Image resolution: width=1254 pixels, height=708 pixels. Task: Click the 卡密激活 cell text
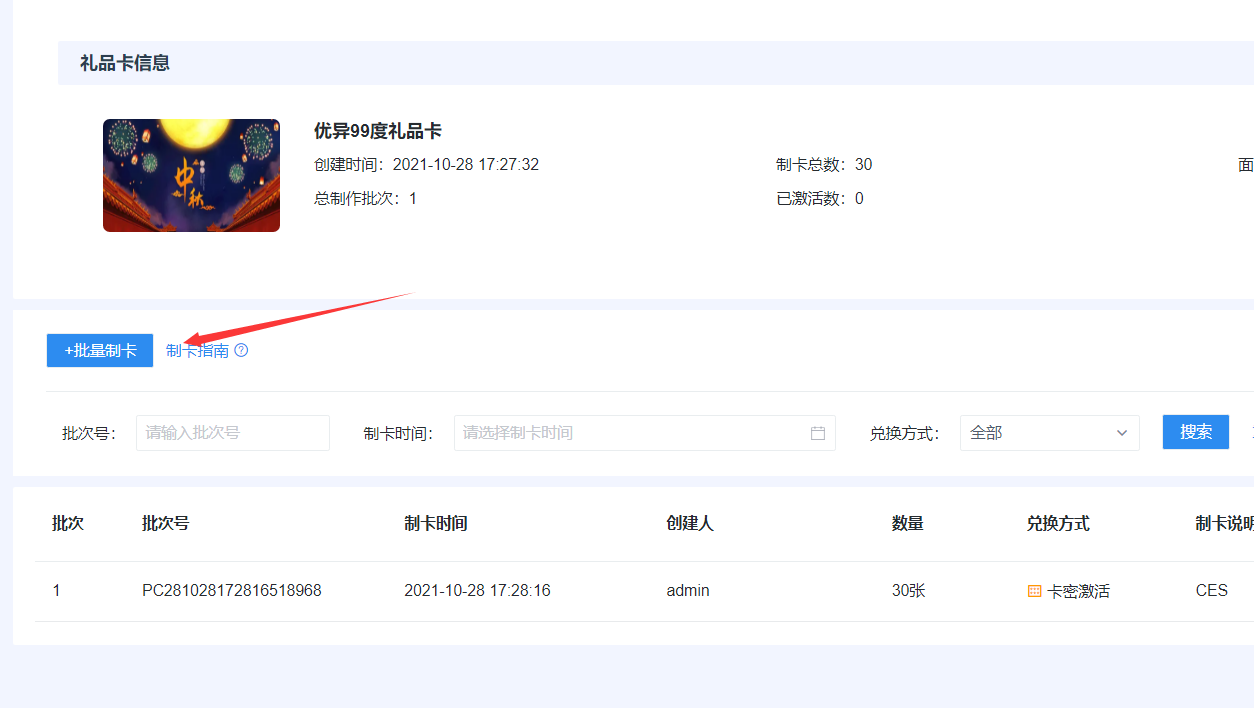(x=1078, y=591)
